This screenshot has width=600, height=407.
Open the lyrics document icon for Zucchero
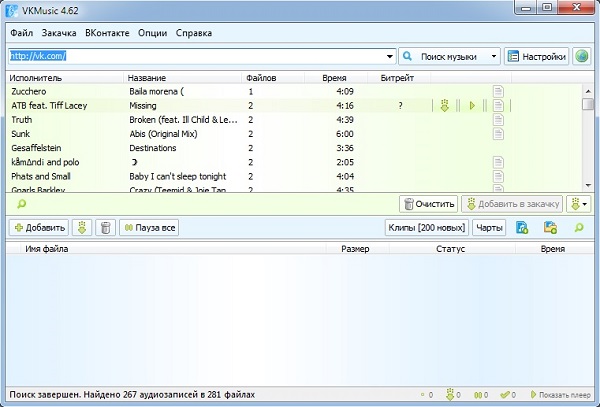coord(498,91)
